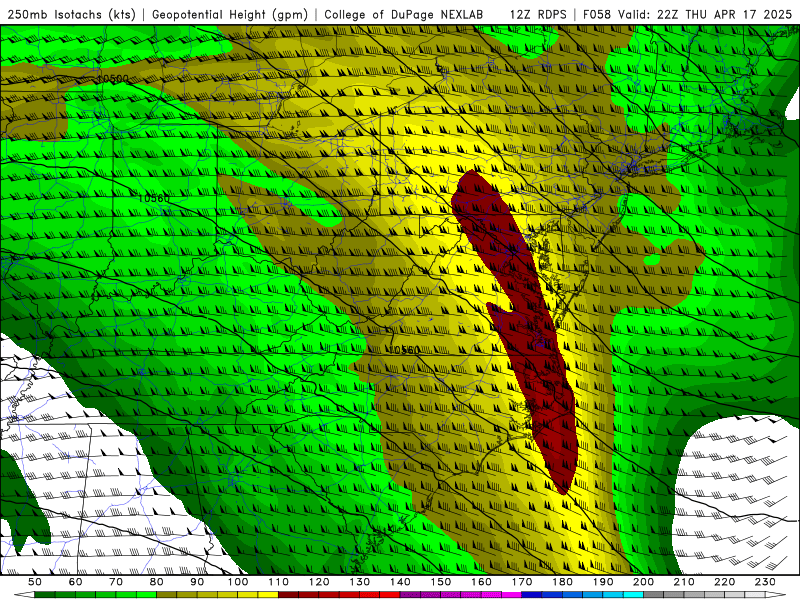The image size is (800, 600).
Task: Click the colorbar label 210
Action: click(x=684, y=582)
